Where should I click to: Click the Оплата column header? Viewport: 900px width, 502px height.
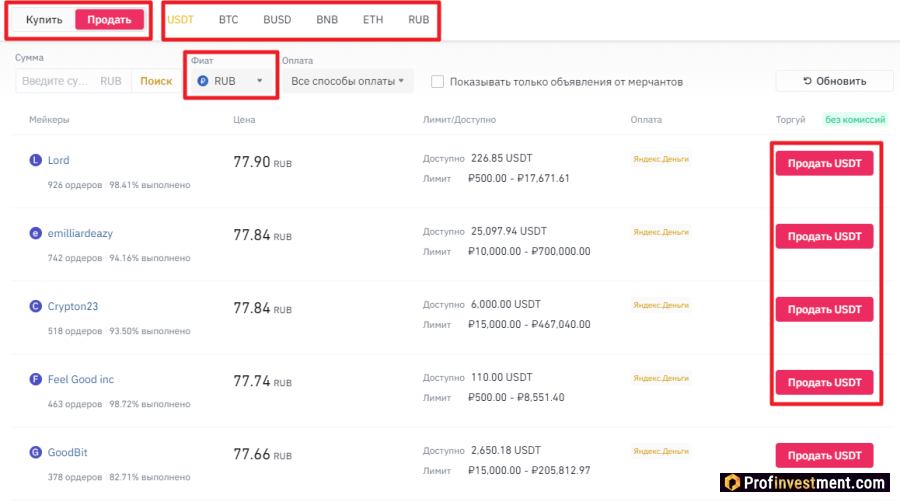pos(646,119)
